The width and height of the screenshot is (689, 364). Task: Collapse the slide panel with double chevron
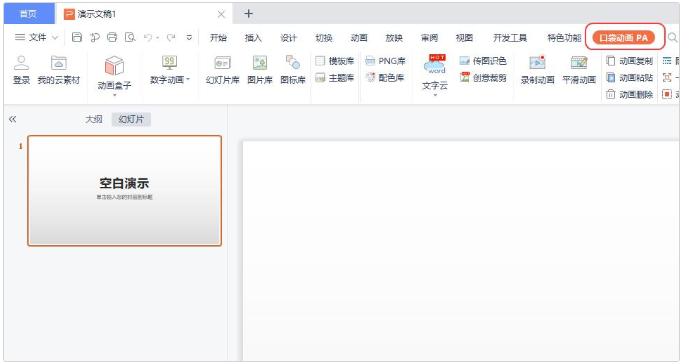point(12,119)
